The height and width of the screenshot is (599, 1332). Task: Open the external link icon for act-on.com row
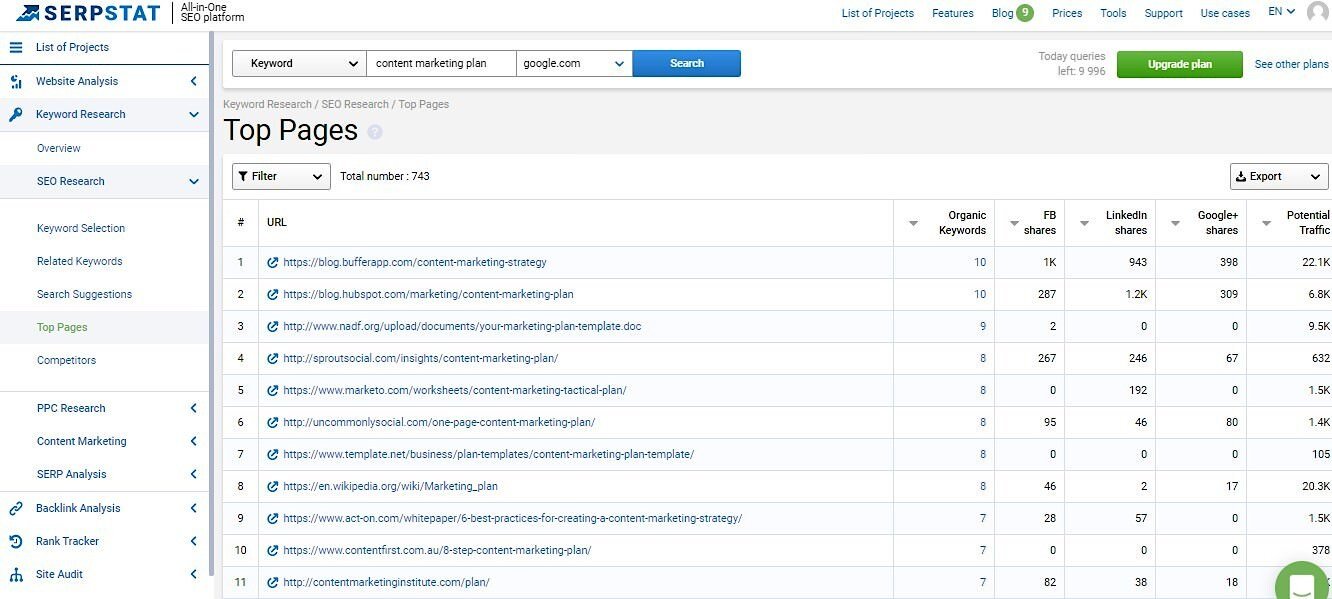coord(273,518)
